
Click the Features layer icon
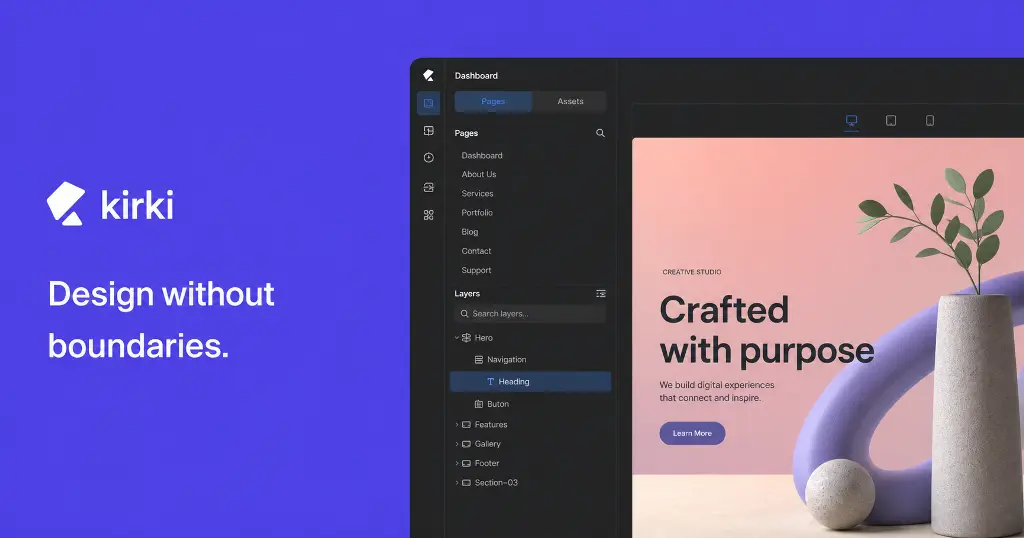click(x=466, y=424)
